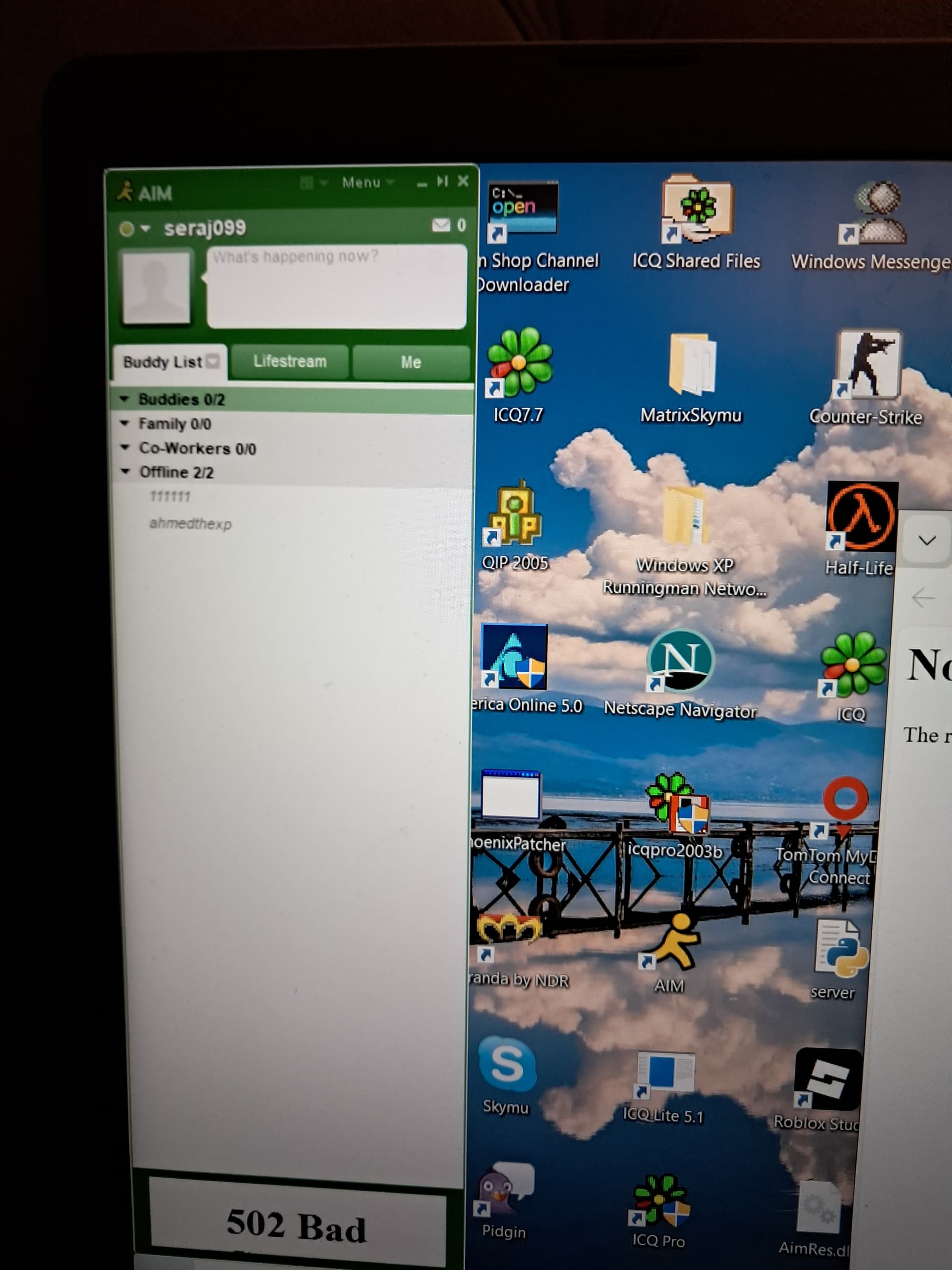
Task: Open the ICQ7.7 desktop shortcut
Action: 519,375
